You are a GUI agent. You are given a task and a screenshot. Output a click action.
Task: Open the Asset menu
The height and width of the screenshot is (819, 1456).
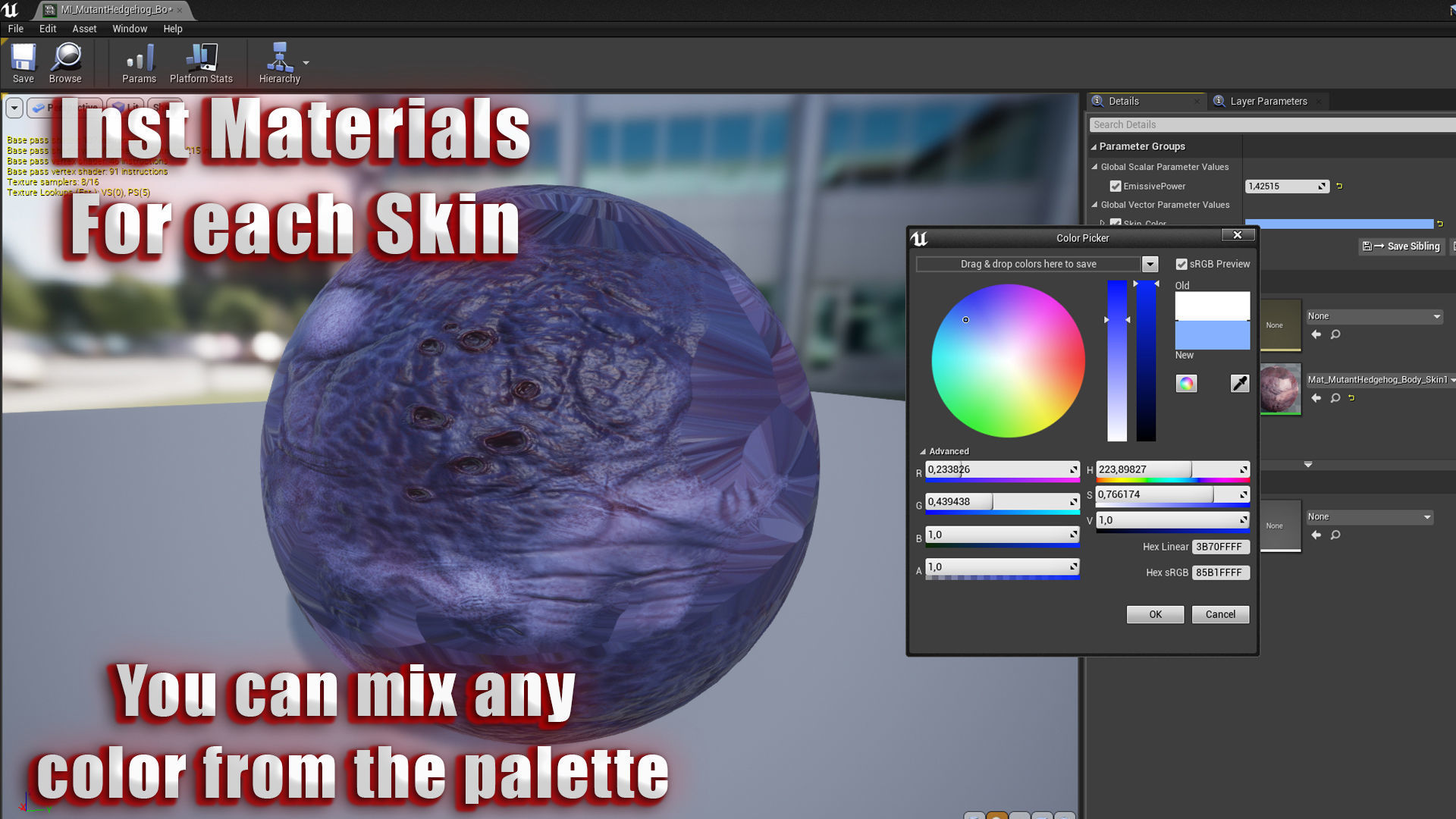[84, 29]
